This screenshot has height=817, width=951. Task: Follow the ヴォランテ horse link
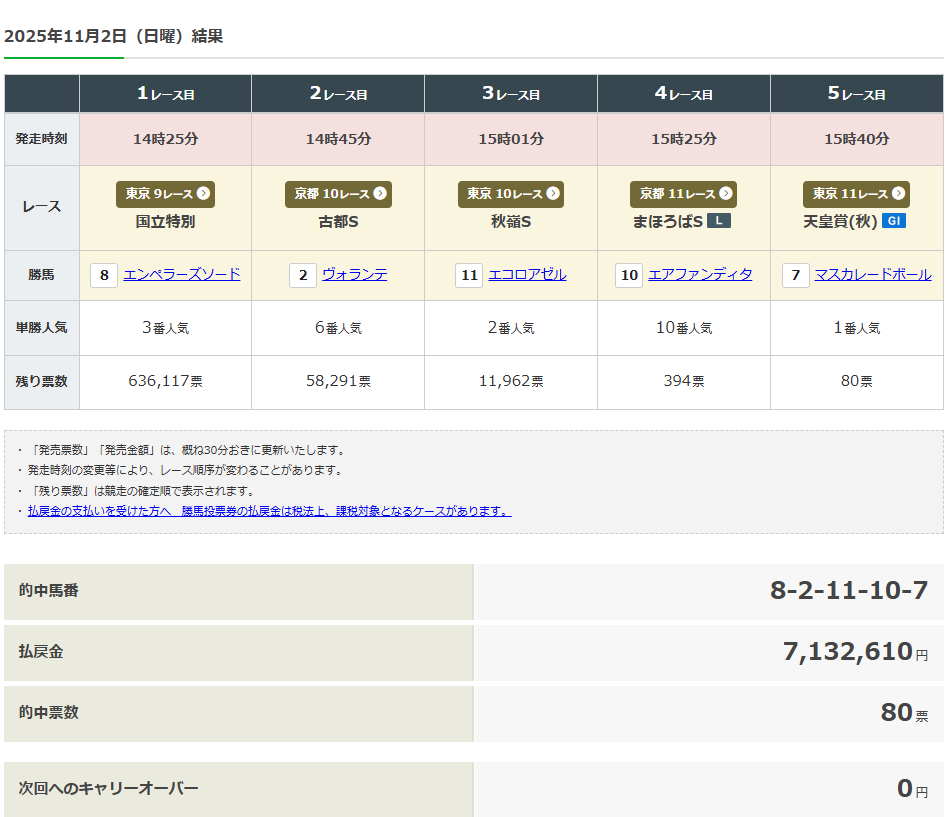coord(354,274)
